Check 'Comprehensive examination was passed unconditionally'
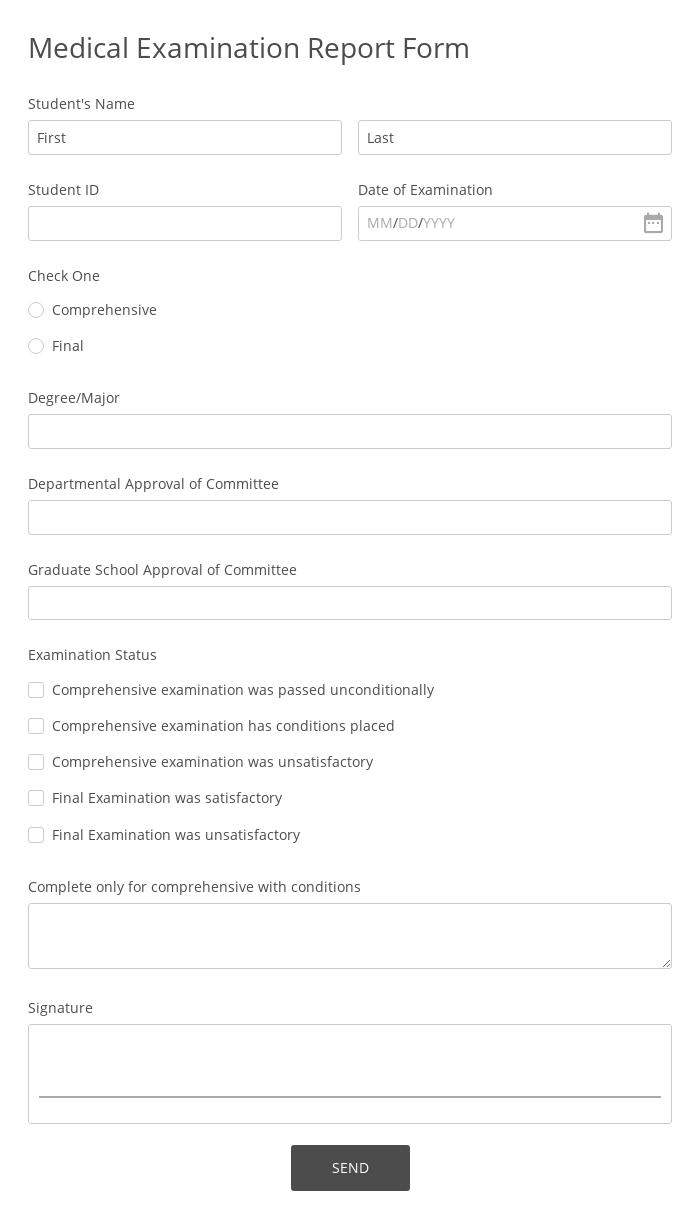This screenshot has height=1219, width=700. point(36,690)
